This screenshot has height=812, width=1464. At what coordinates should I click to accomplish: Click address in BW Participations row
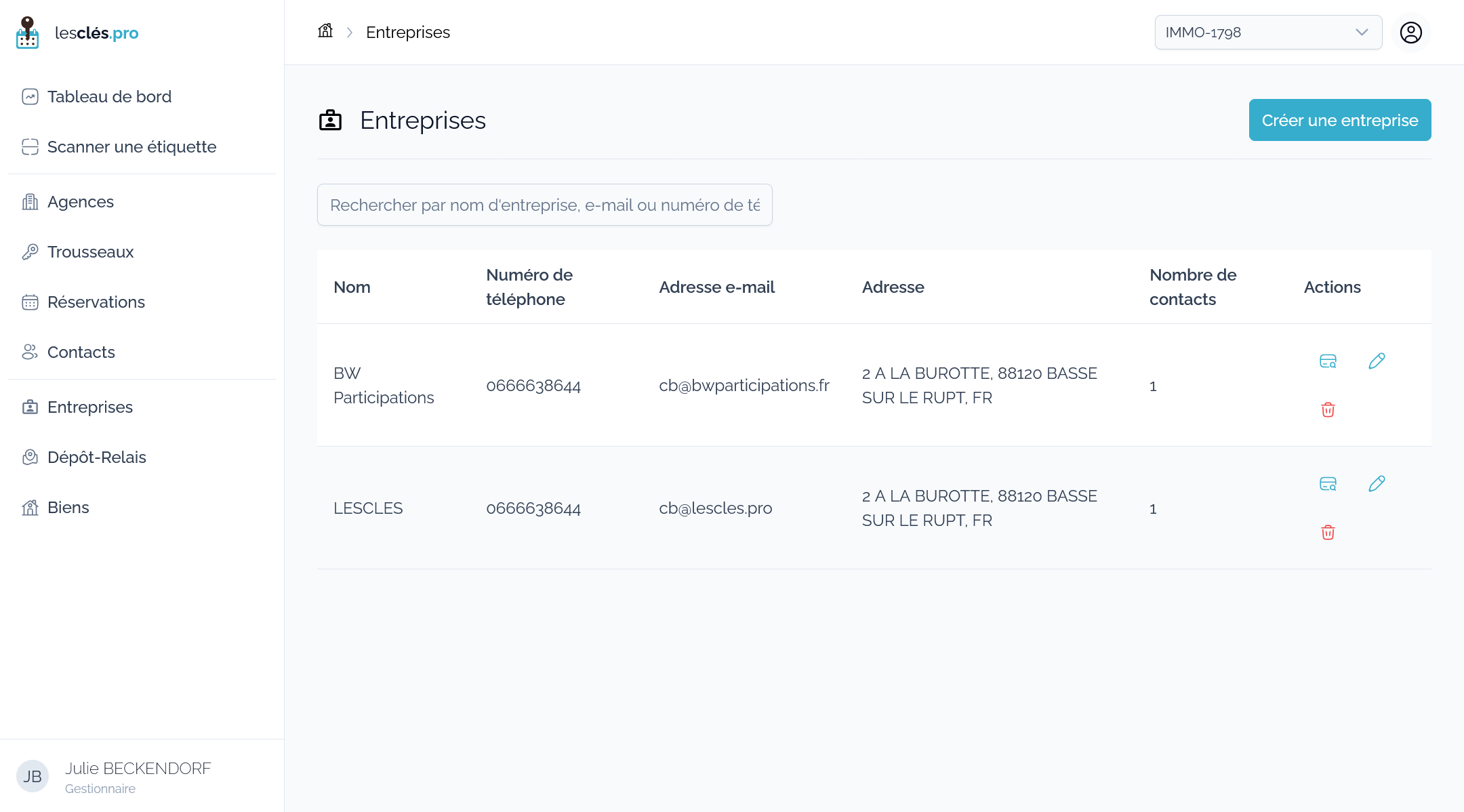pyautogui.click(x=979, y=386)
